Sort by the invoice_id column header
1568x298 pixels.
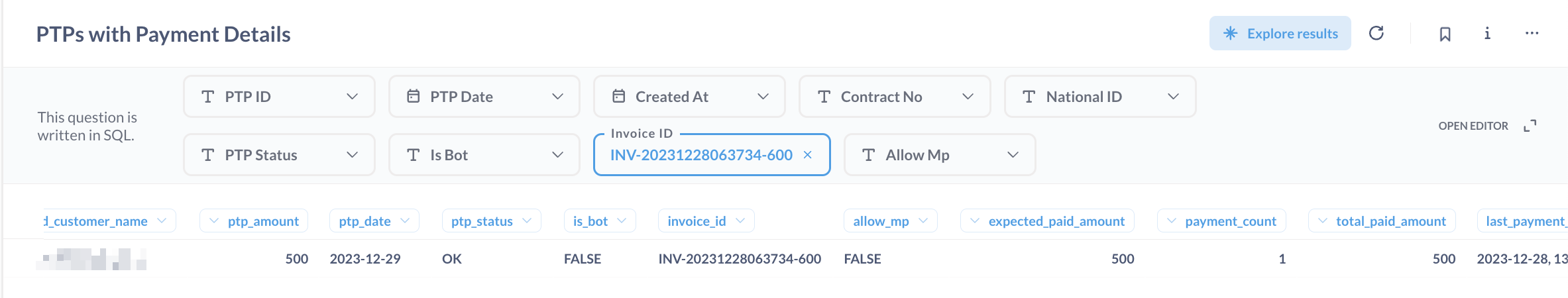pyautogui.click(x=697, y=221)
